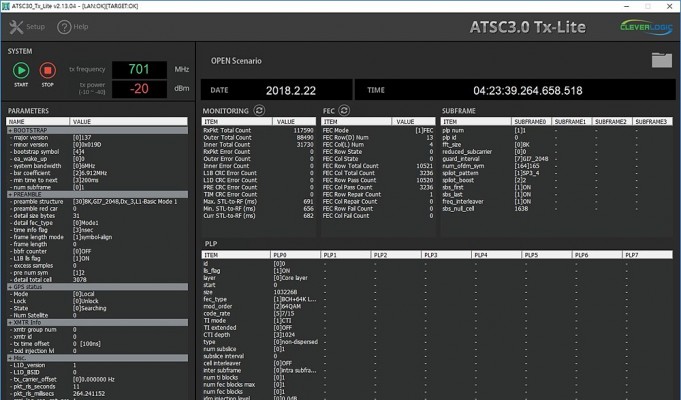Click the SUBFRAME2 column header
Viewport: 681px width, 400px height.
pos(611,122)
